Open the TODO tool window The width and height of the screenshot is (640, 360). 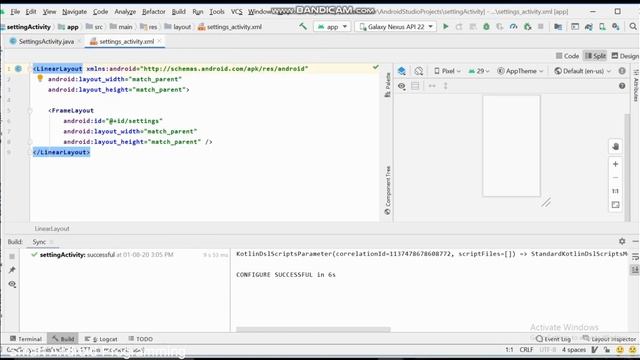pyautogui.click(x=141, y=339)
